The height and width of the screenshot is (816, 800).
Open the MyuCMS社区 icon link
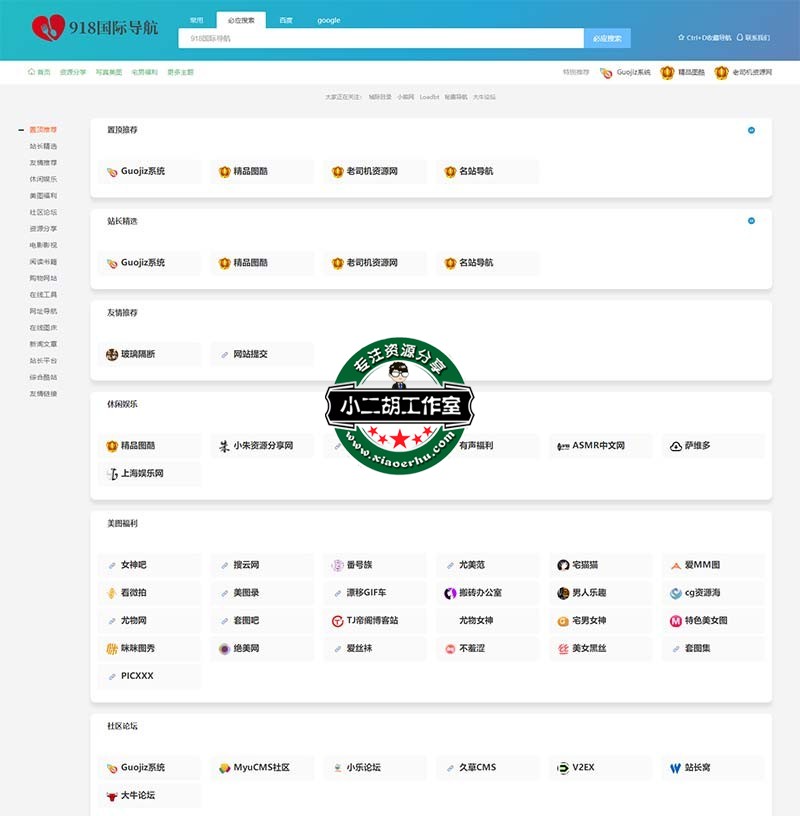(x=225, y=768)
